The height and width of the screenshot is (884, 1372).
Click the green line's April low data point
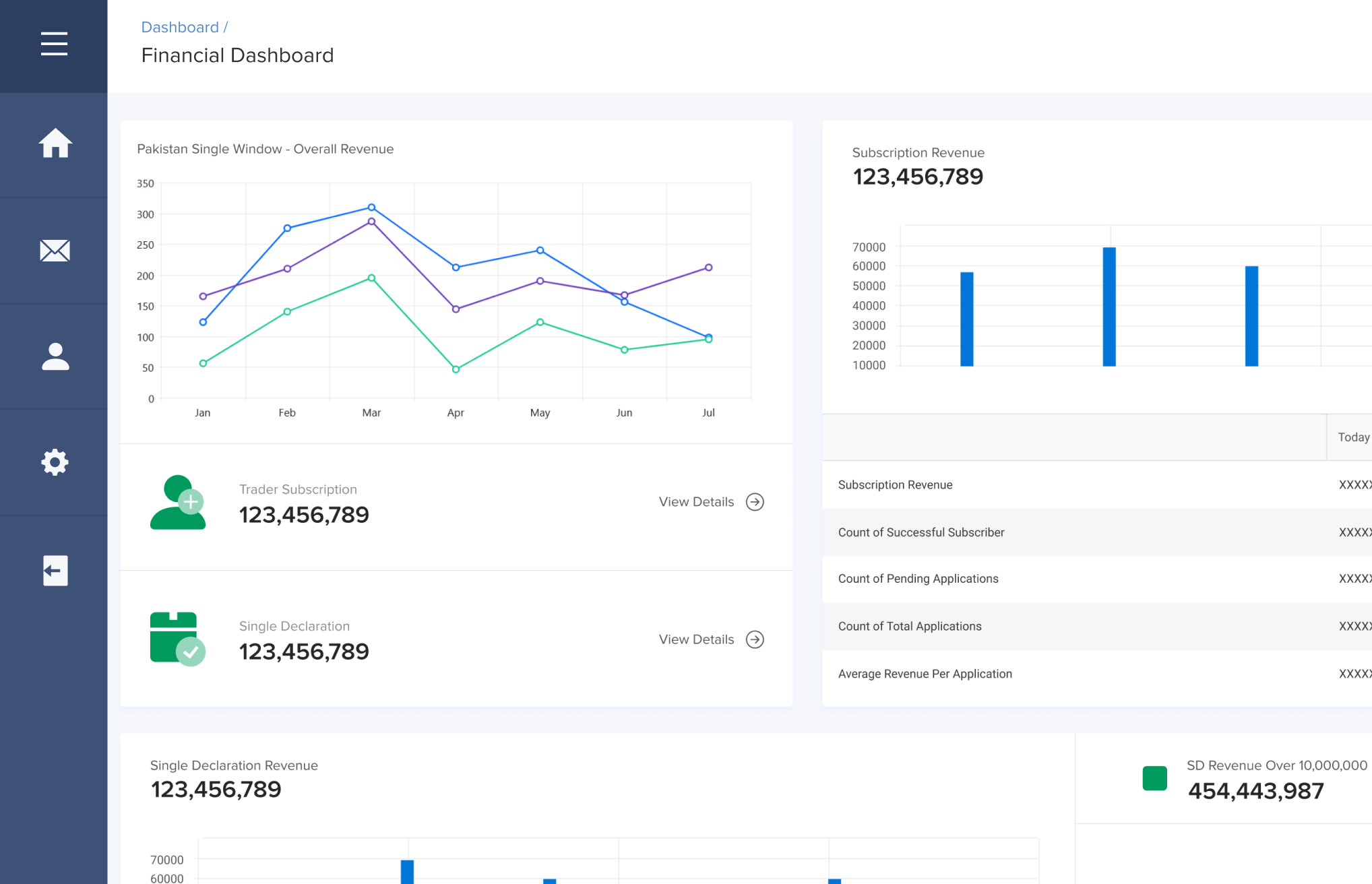point(456,369)
